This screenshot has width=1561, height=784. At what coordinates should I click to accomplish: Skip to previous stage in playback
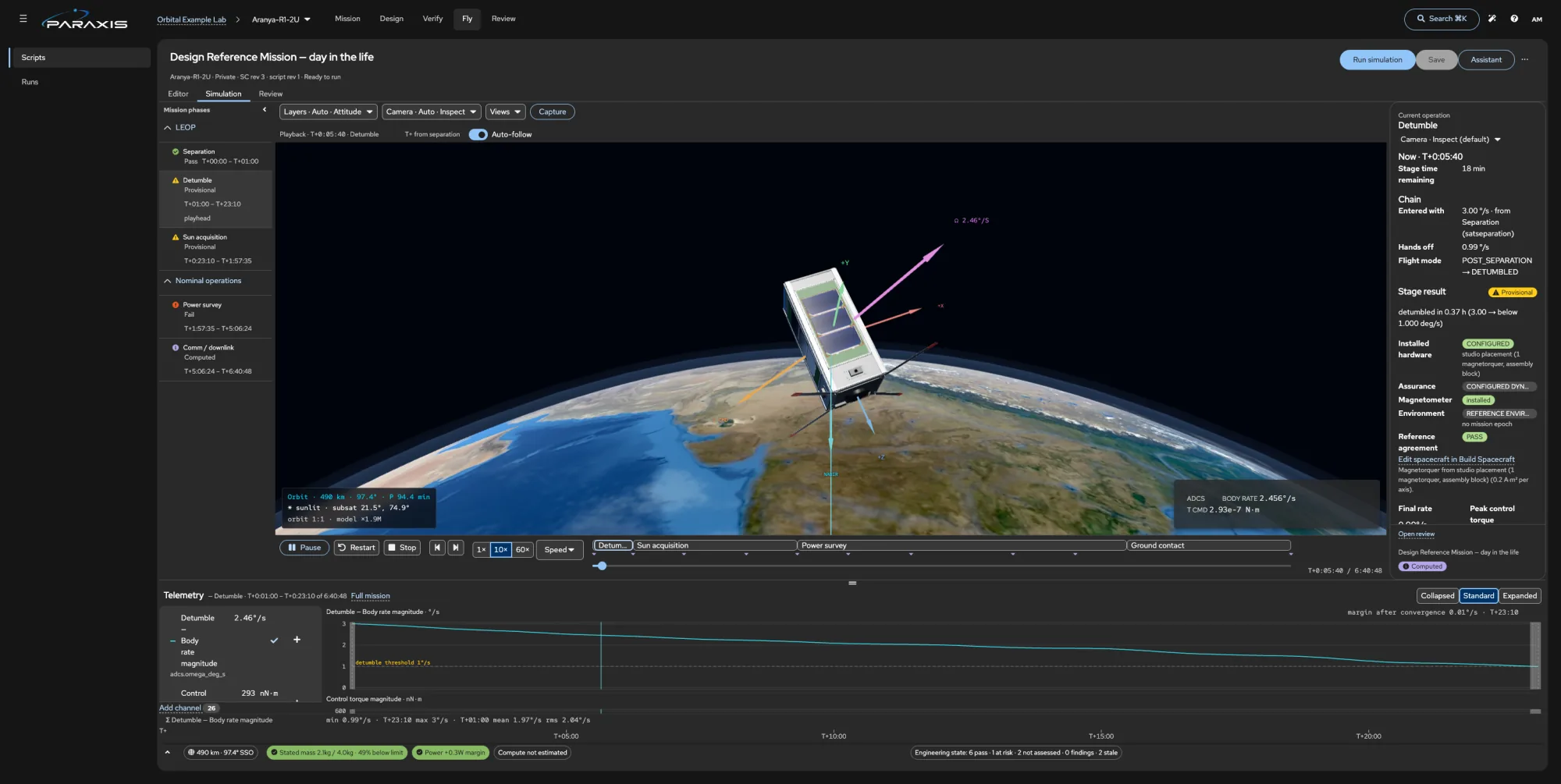(x=437, y=548)
